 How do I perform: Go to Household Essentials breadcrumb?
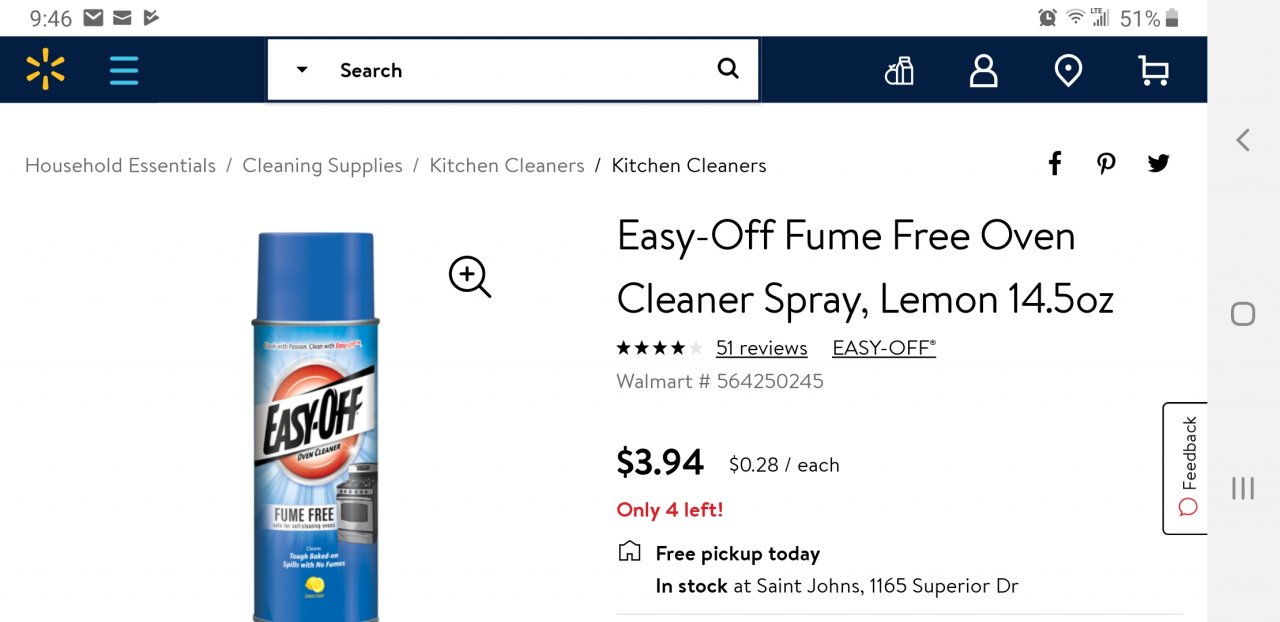point(120,166)
